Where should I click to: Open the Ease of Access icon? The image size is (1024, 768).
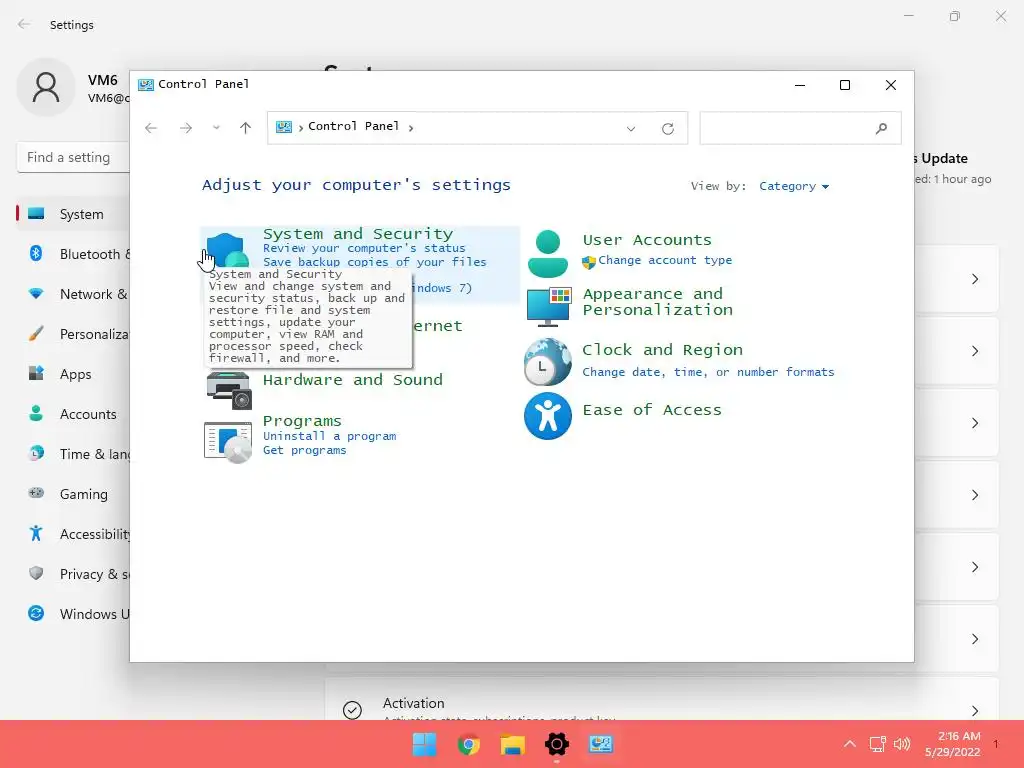point(547,416)
